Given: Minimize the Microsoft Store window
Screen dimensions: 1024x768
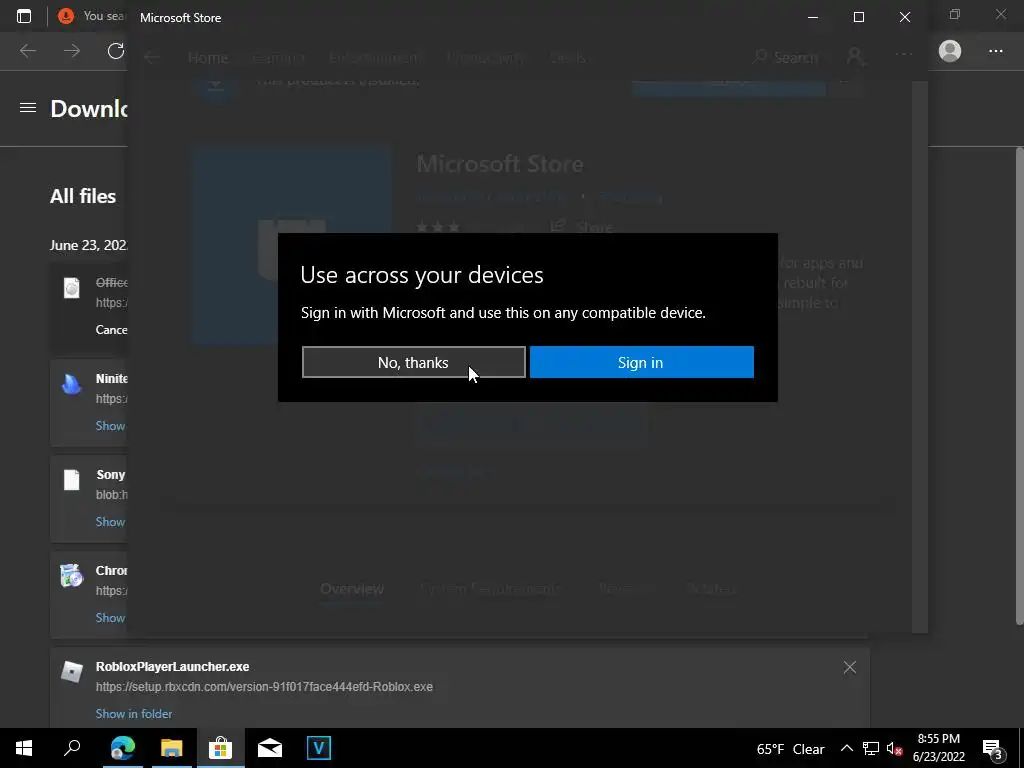Looking at the screenshot, I should pyautogui.click(x=813, y=17).
